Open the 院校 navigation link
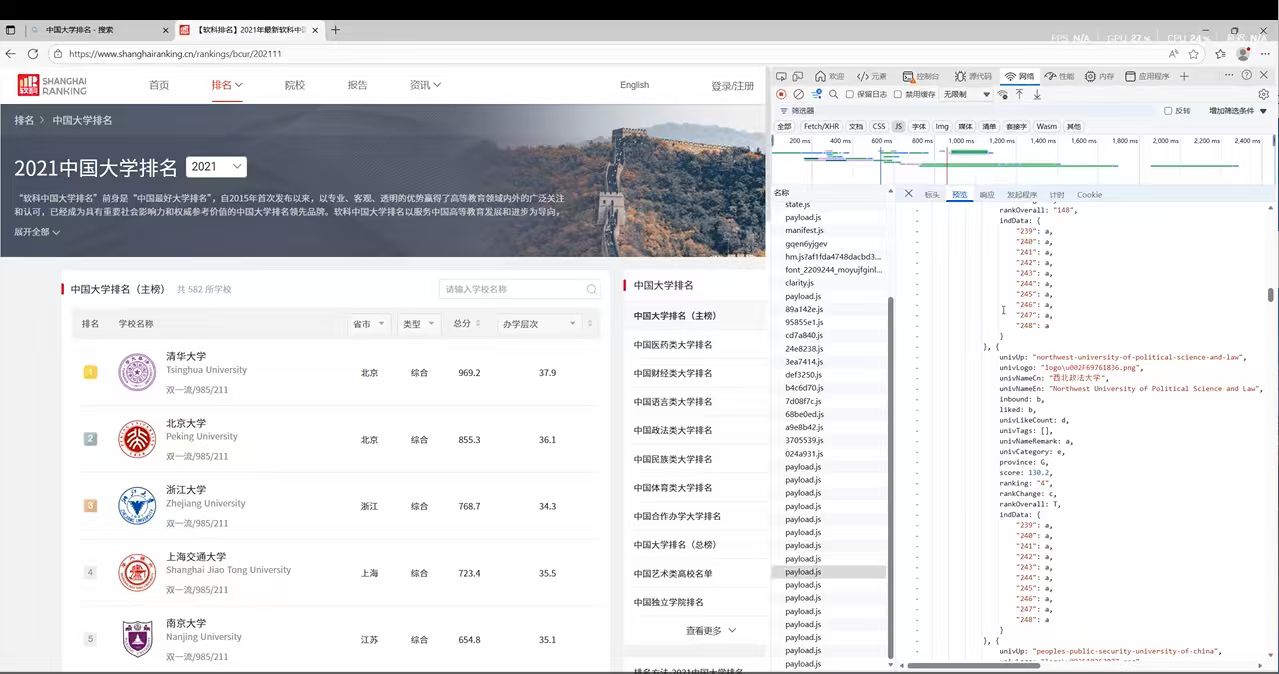Image resolution: width=1279 pixels, height=674 pixels. (294, 85)
